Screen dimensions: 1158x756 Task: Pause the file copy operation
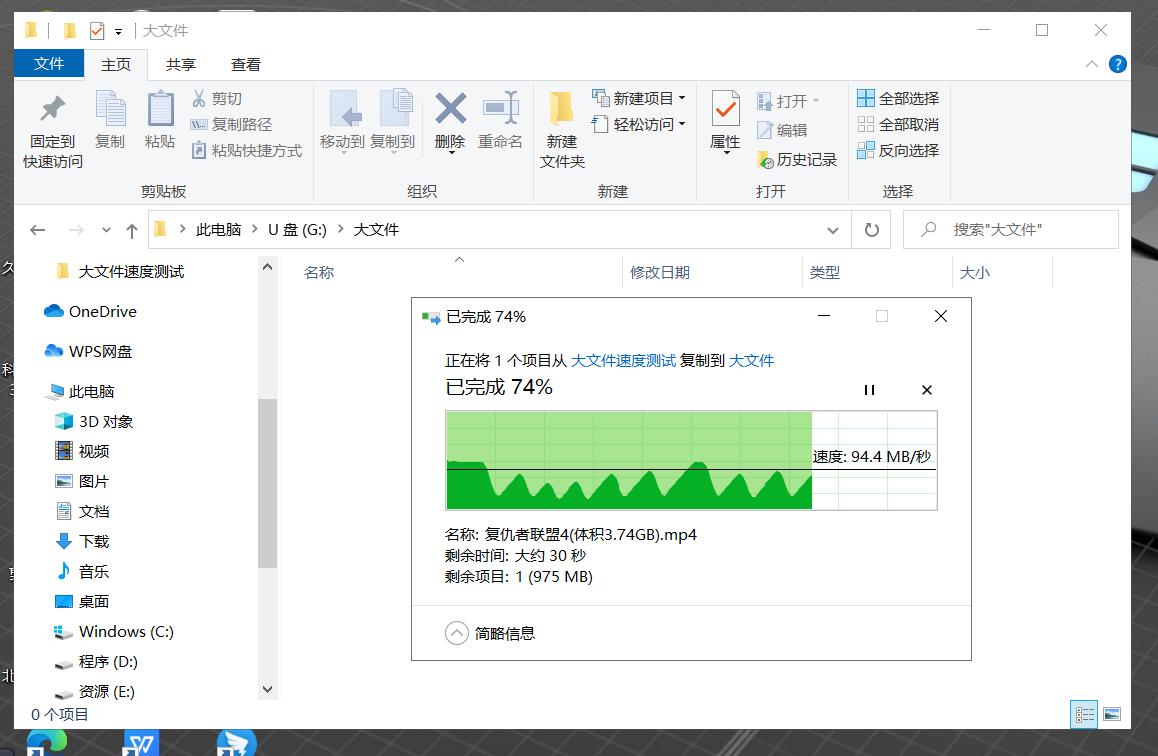[869, 390]
